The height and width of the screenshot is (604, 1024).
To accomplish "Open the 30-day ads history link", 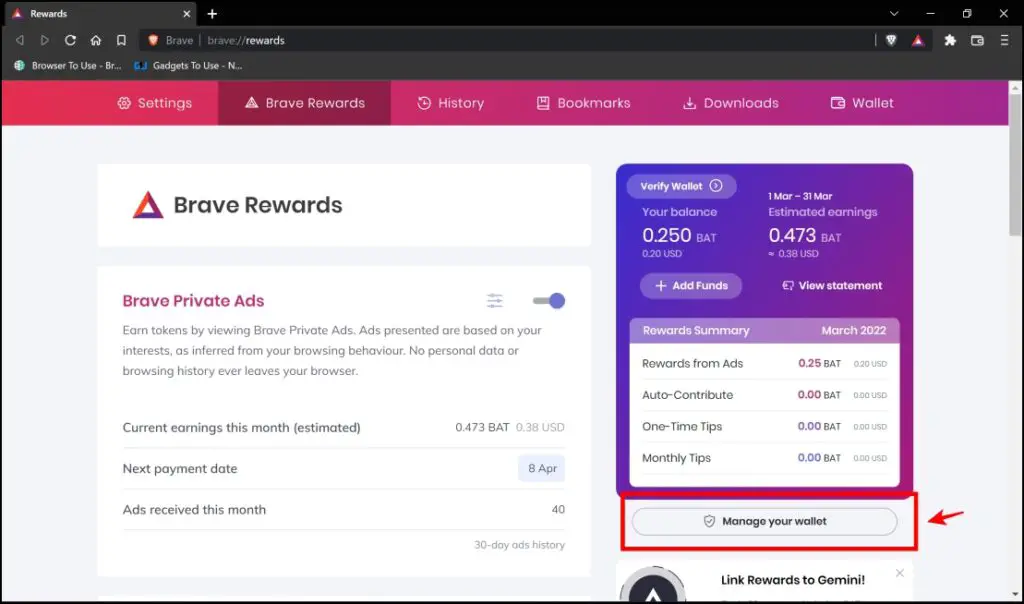I will pyautogui.click(x=519, y=545).
